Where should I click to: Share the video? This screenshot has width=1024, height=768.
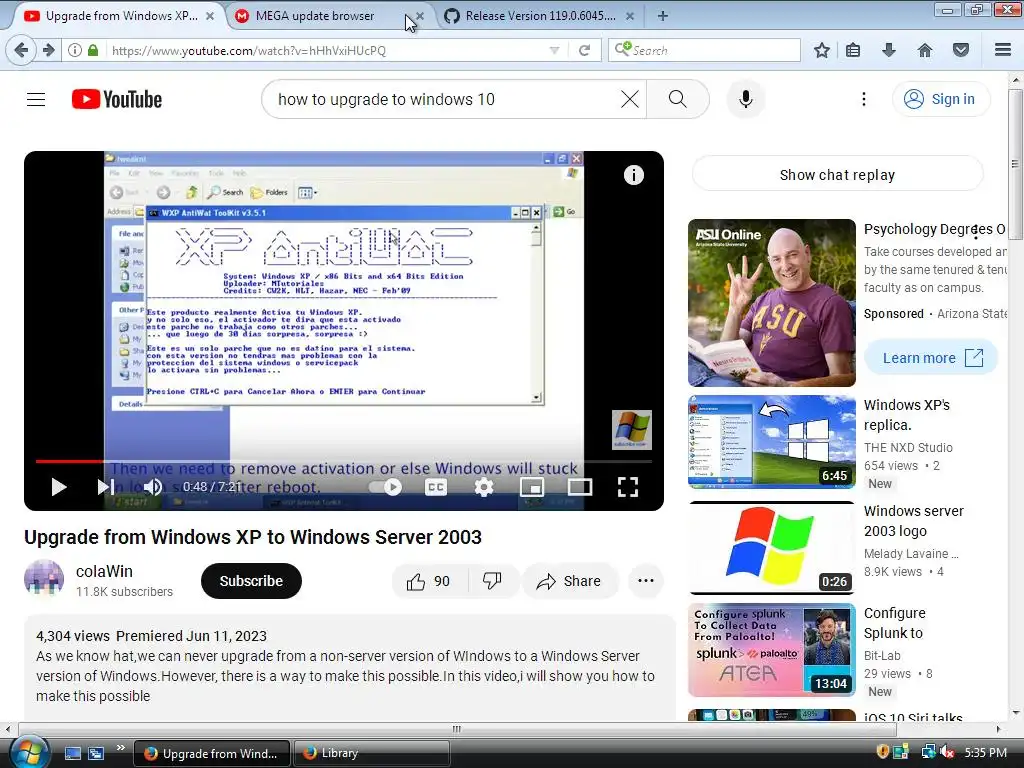[569, 581]
